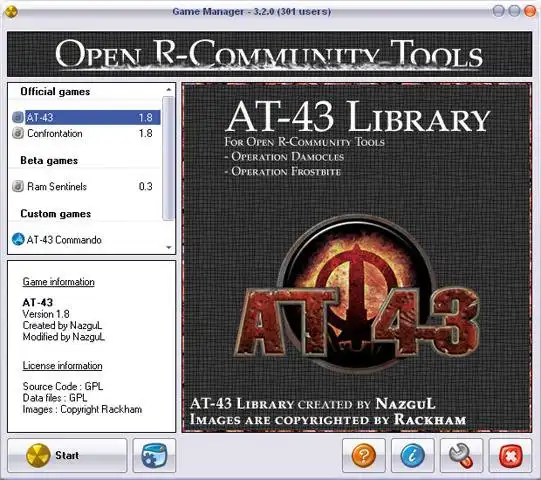Click game list scroll up arrow
541x480 pixels.
click(169, 90)
